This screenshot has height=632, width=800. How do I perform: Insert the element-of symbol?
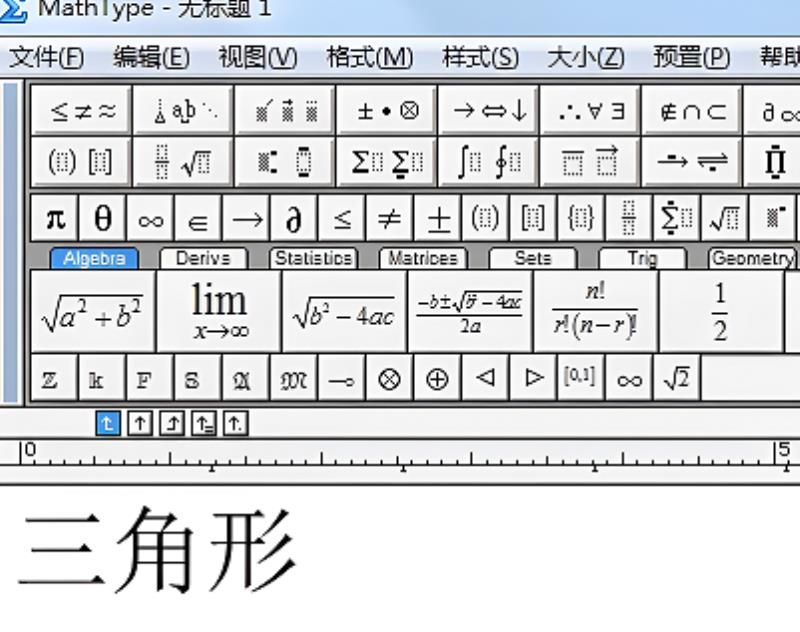pyautogui.click(x=198, y=218)
